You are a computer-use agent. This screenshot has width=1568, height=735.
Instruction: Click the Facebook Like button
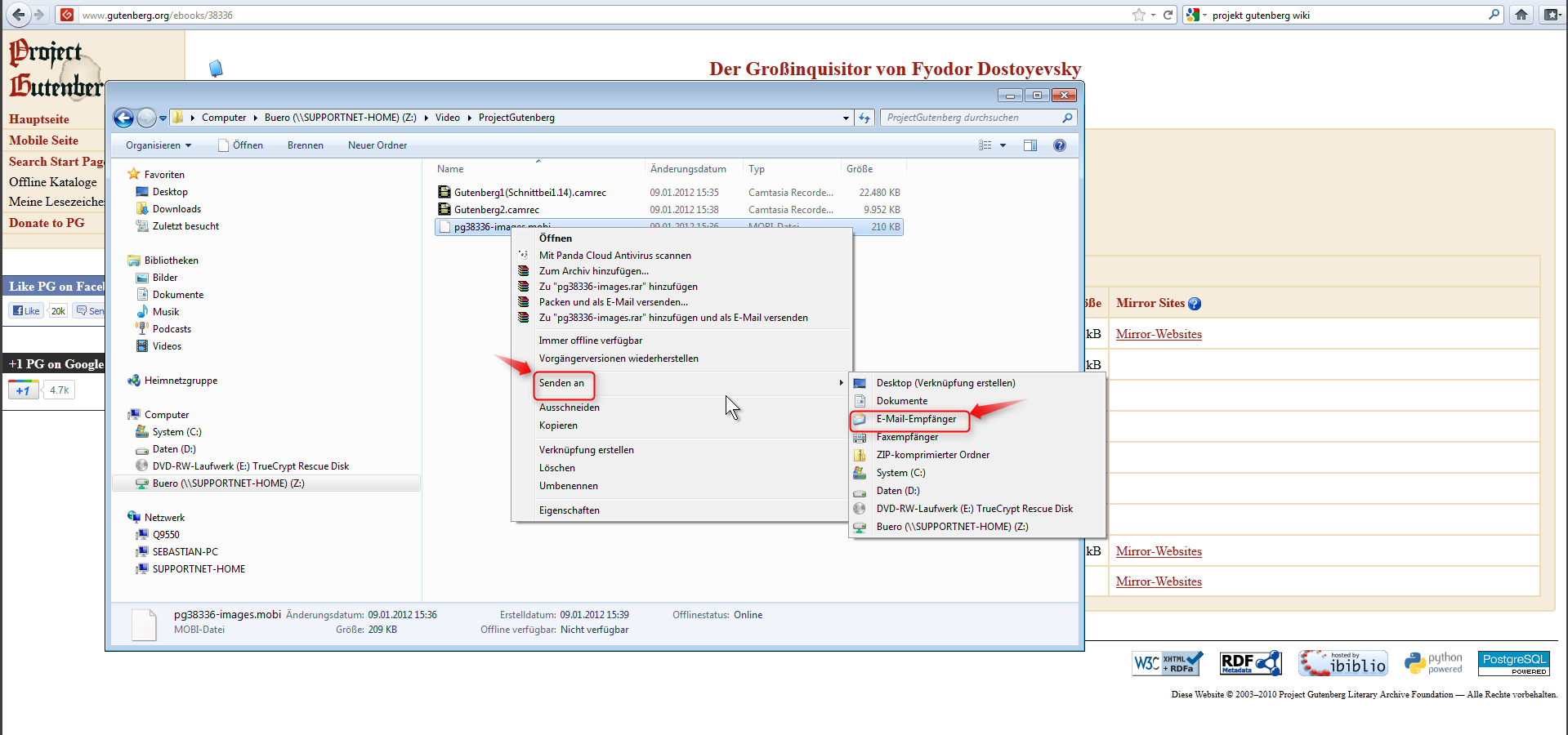point(26,310)
